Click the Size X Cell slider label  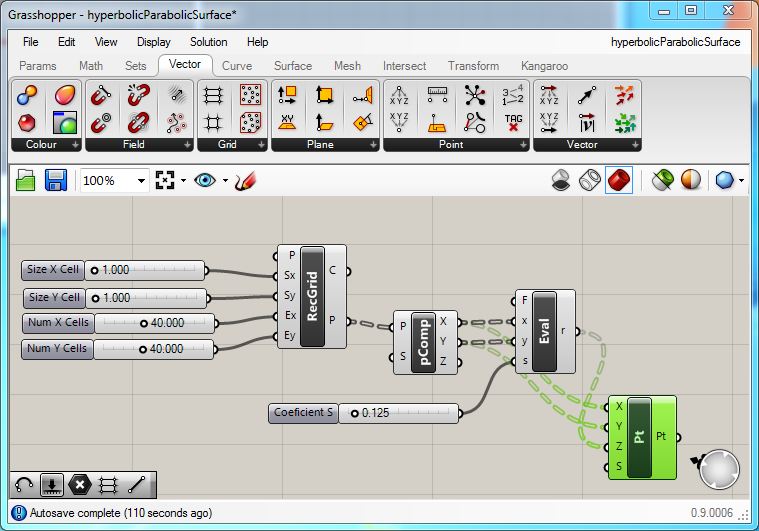coord(53,270)
